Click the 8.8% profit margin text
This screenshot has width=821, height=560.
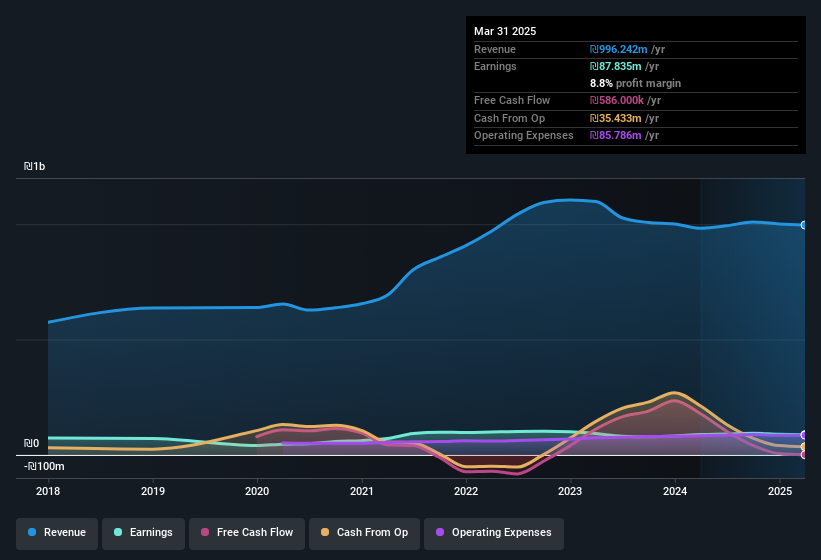pyautogui.click(x=635, y=83)
